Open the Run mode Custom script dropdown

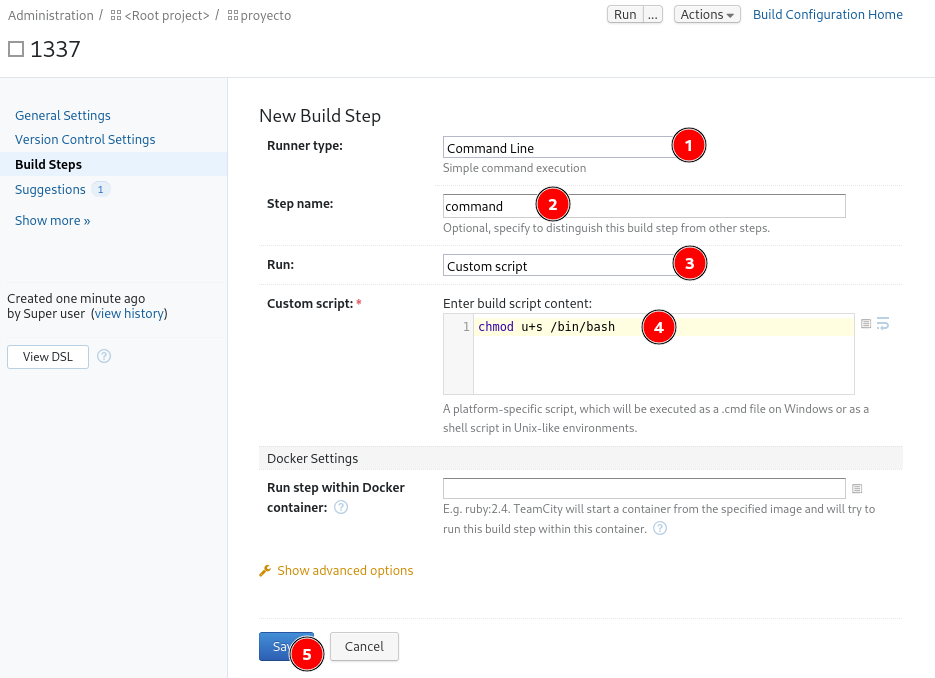pyautogui.click(x=565, y=266)
